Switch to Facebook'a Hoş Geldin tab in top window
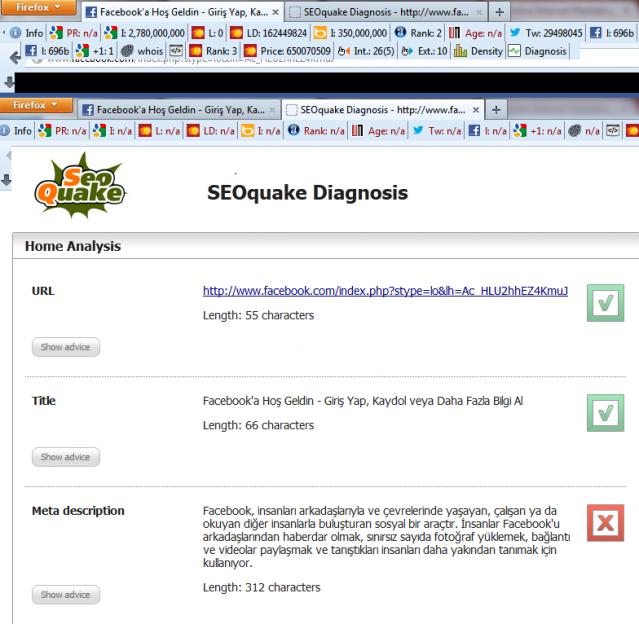The image size is (639, 624). click(183, 12)
